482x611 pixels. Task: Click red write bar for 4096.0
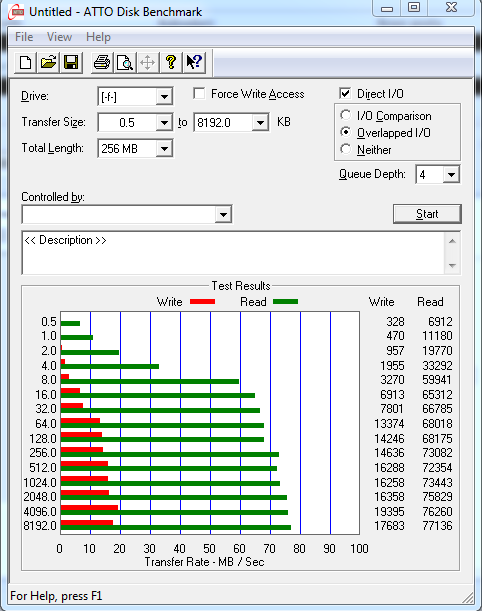[89, 507]
